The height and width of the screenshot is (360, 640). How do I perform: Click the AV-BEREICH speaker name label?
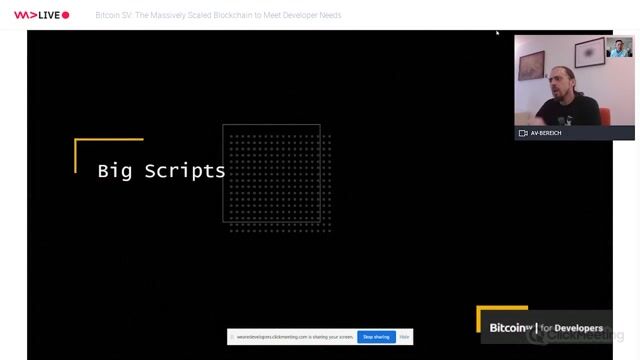pyautogui.click(x=546, y=133)
